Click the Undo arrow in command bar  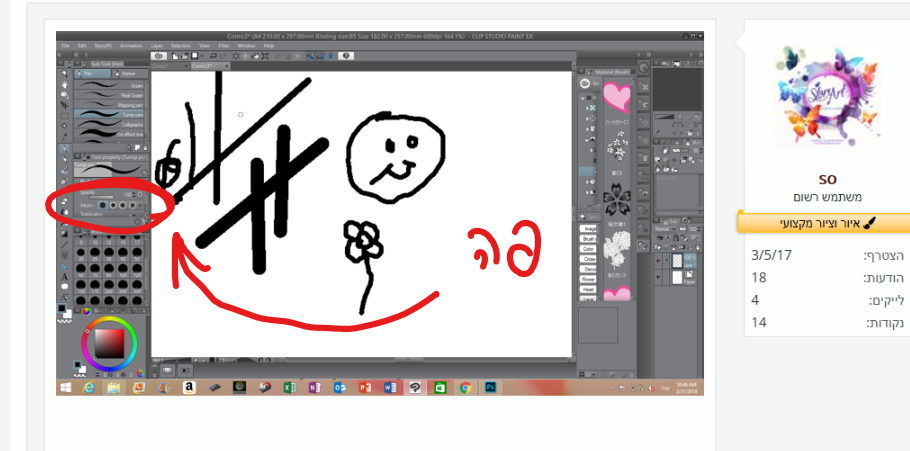pyautogui.click(x=213, y=56)
